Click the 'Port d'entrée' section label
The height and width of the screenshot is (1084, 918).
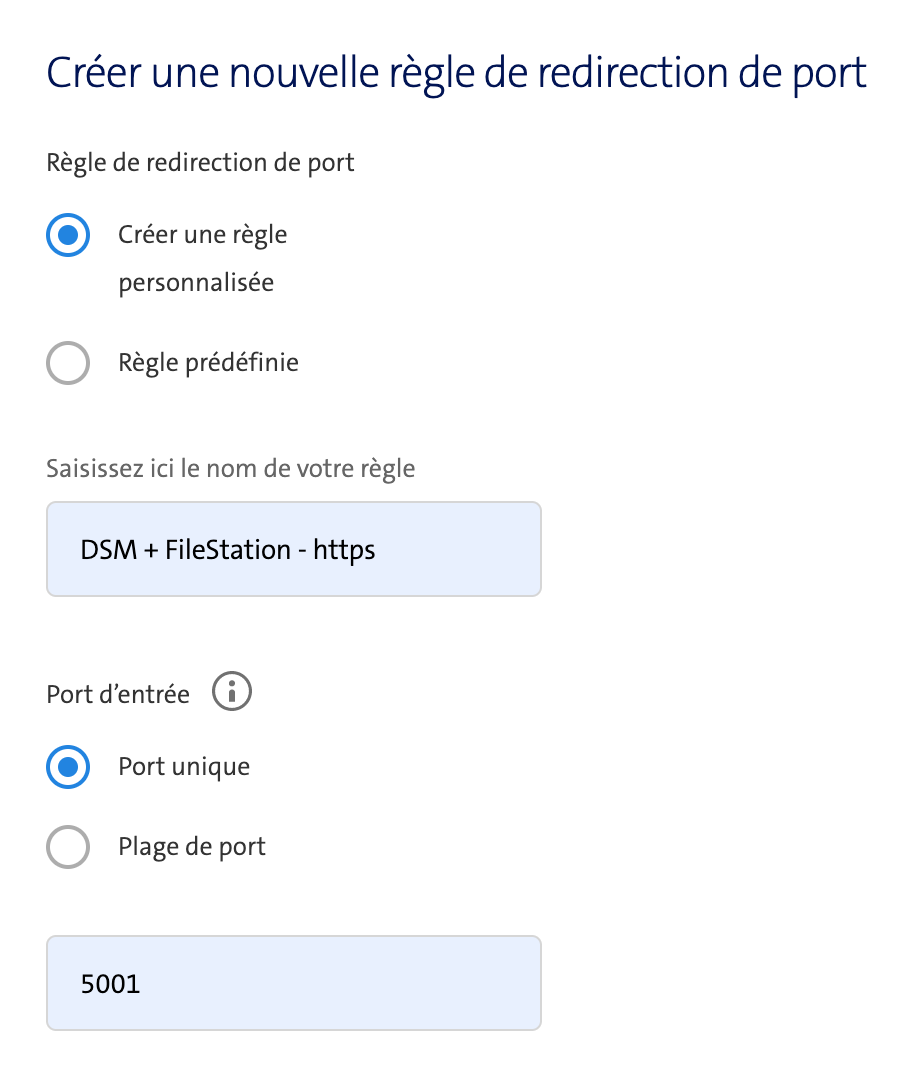(118, 694)
